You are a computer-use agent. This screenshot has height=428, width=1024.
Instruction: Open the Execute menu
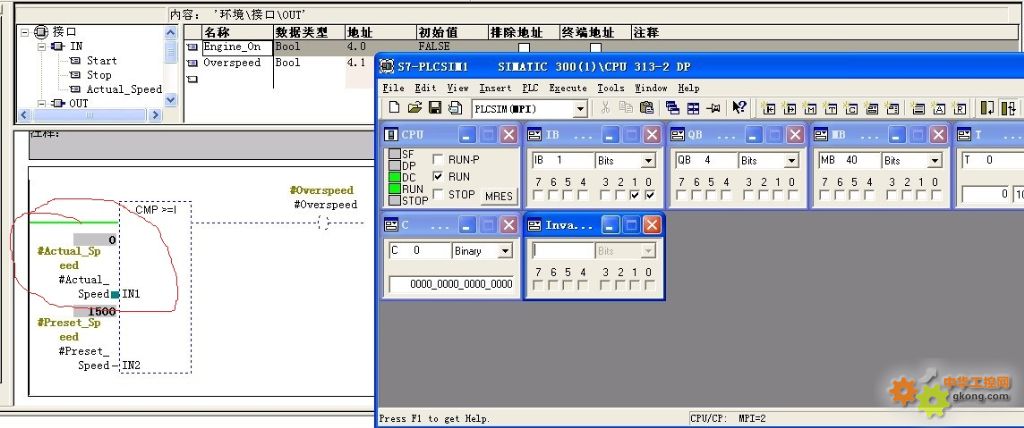[568, 88]
